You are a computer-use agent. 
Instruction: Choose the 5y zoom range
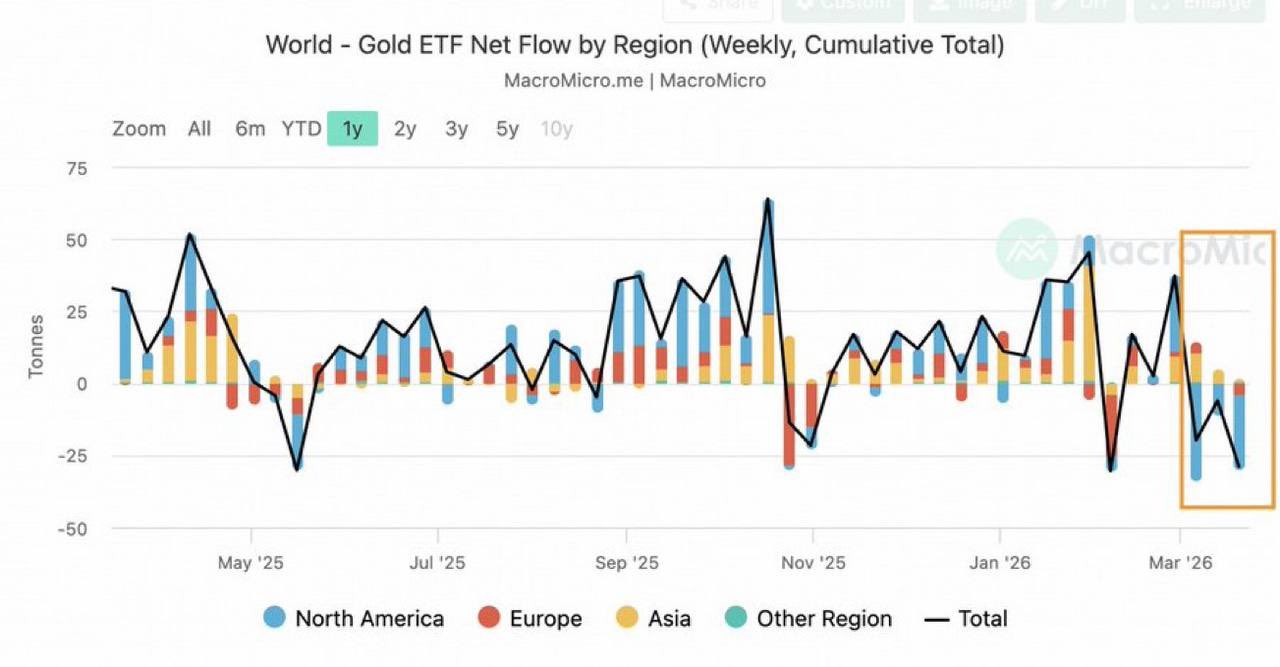point(507,129)
